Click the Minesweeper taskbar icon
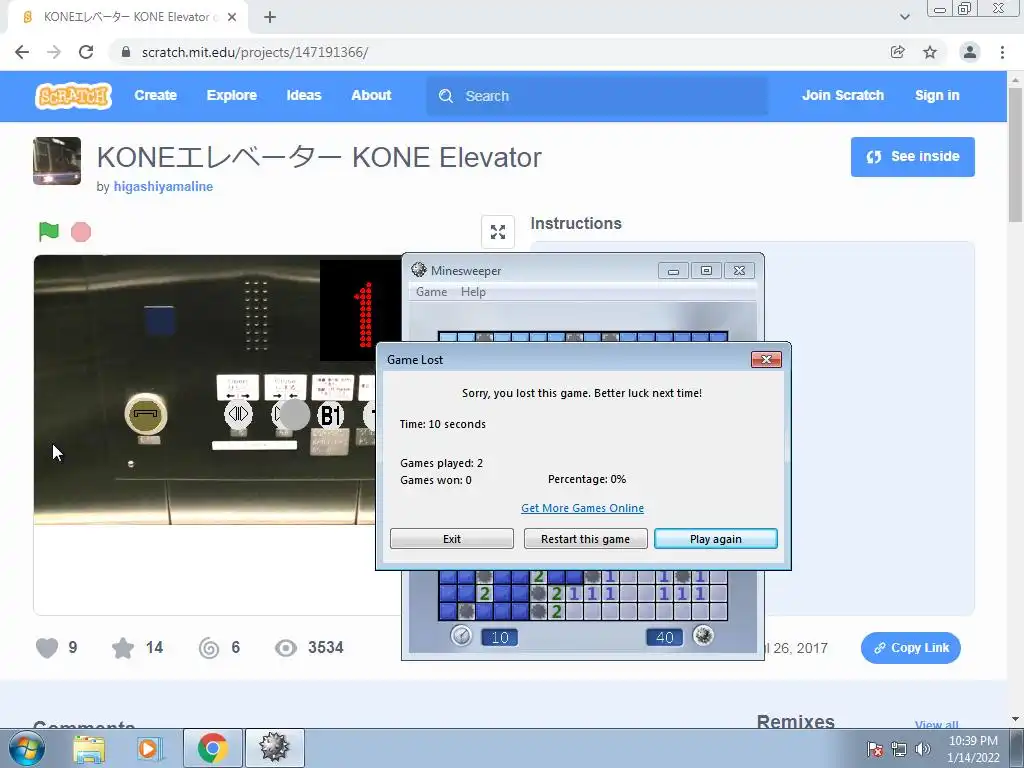 tap(274, 748)
